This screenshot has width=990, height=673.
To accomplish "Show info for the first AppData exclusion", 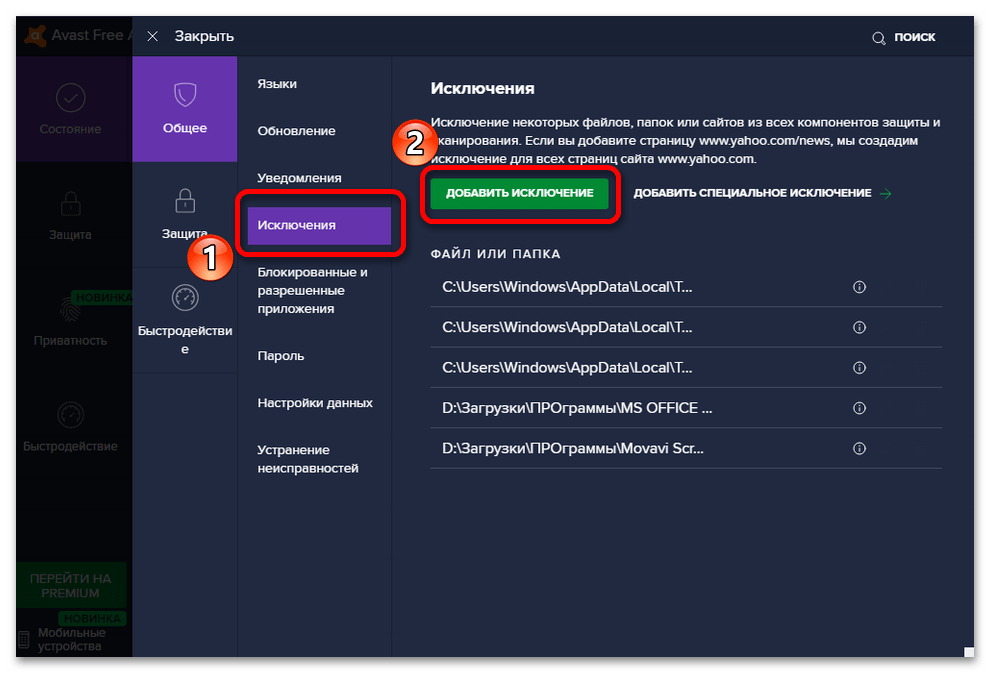I will coord(858,287).
